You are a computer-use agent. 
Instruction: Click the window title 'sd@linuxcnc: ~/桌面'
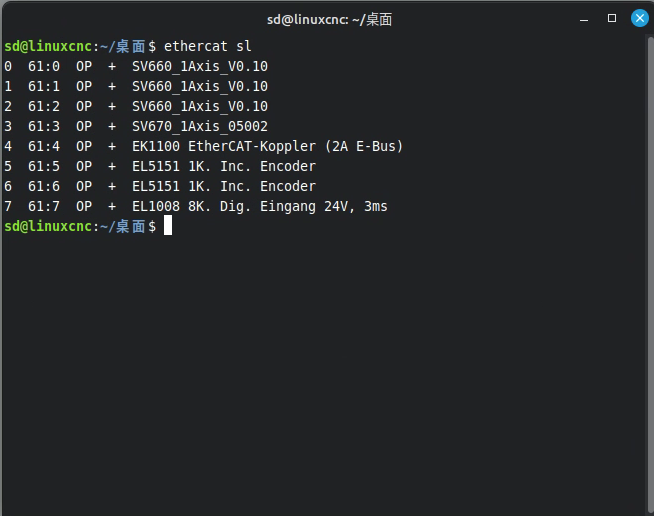coord(326,18)
